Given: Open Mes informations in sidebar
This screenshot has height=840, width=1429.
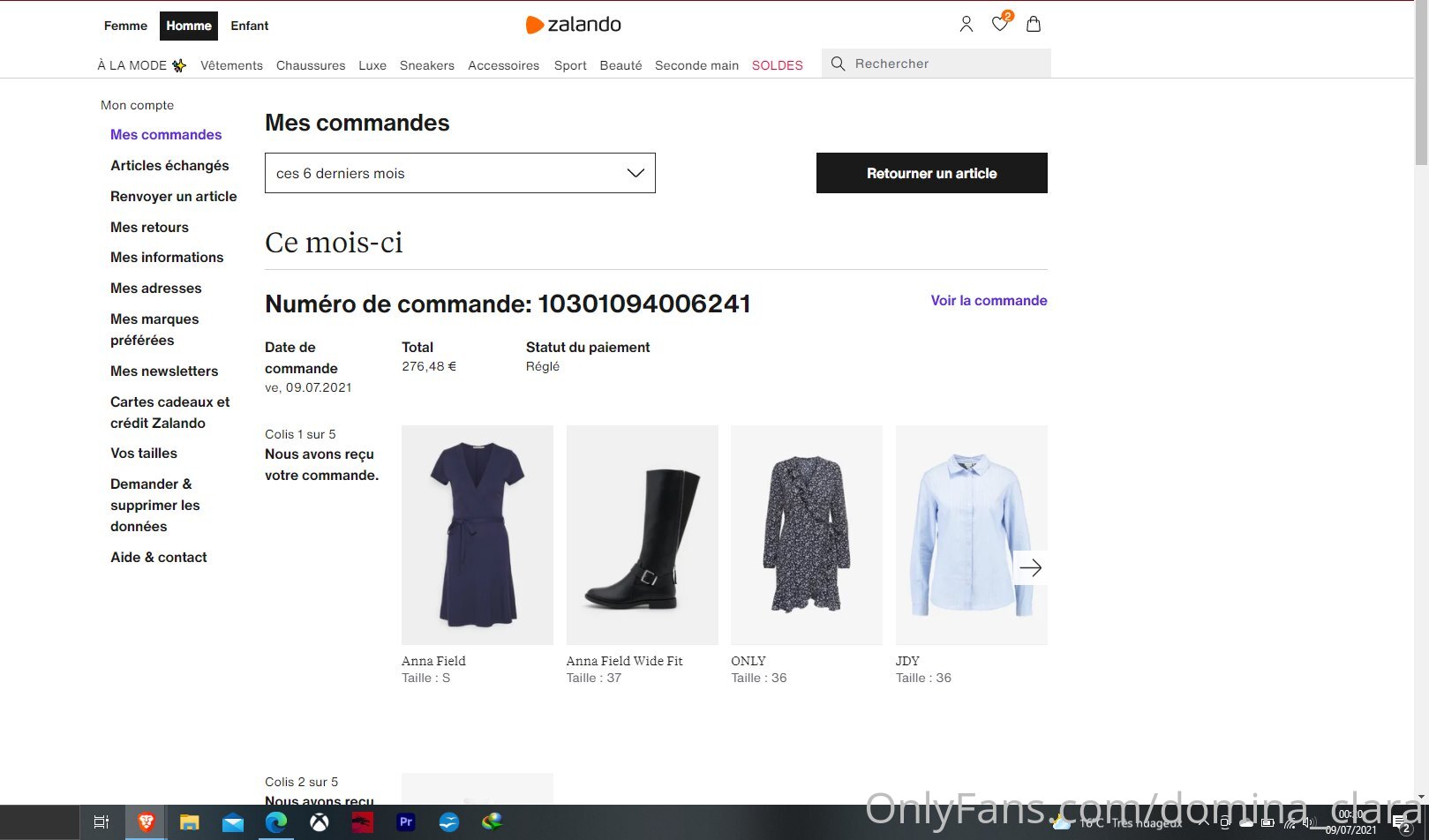Looking at the screenshot, I should pos(167,257).
